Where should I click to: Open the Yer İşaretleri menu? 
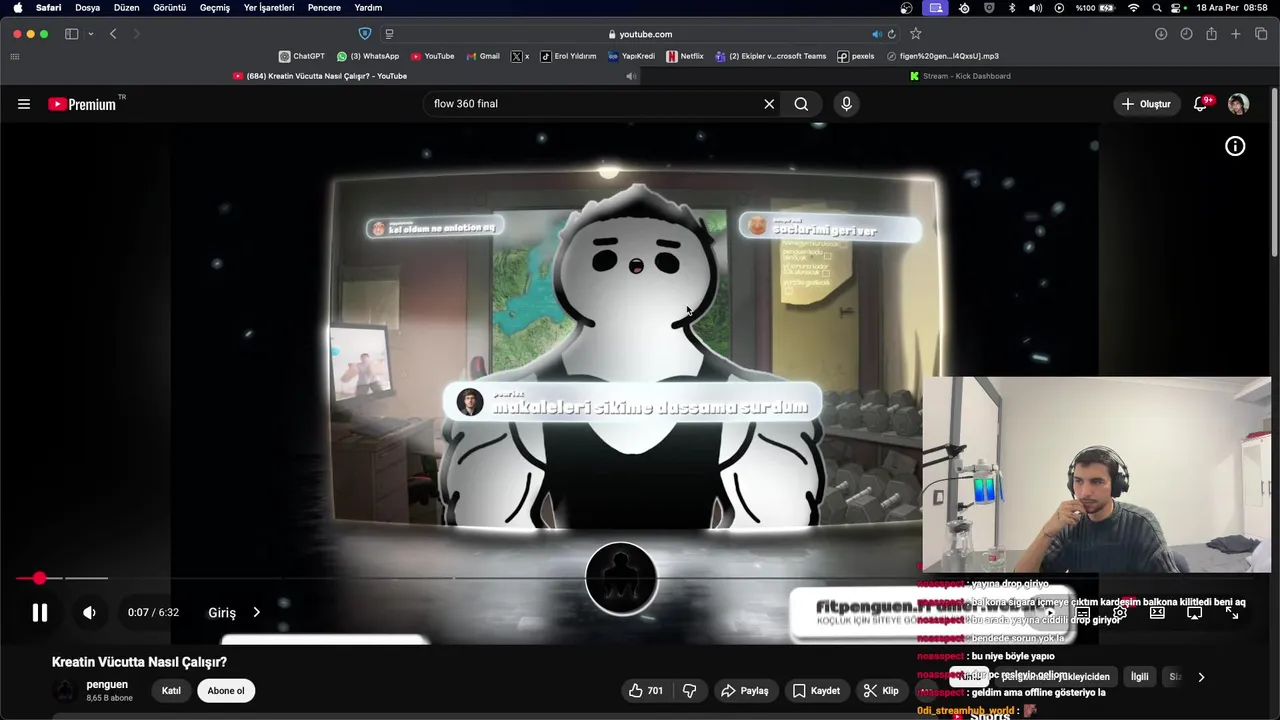click(x=269, y=8)
